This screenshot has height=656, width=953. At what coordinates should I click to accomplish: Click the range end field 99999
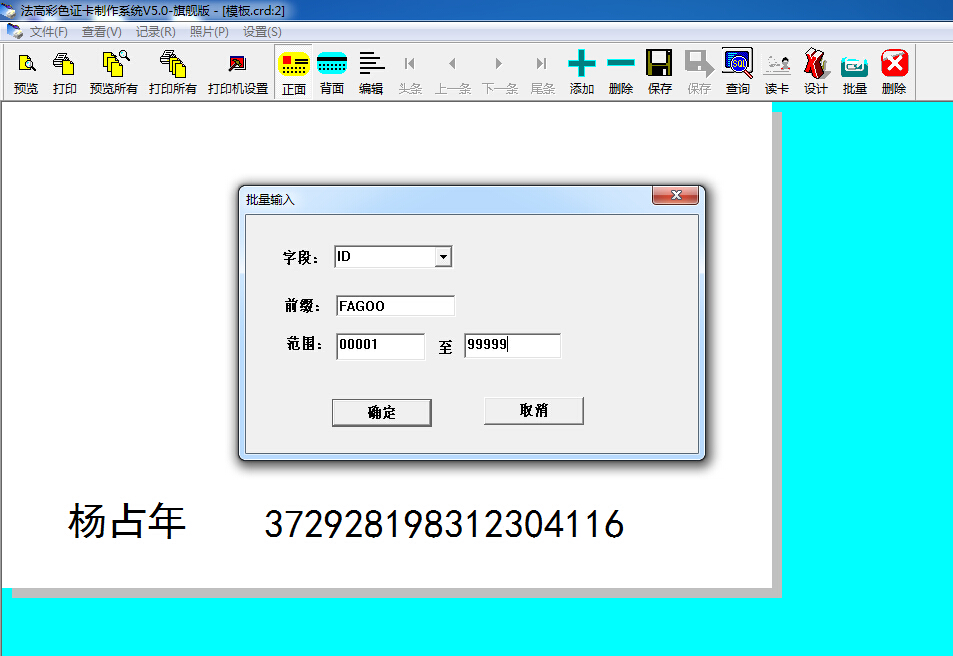tap(512, 345)
